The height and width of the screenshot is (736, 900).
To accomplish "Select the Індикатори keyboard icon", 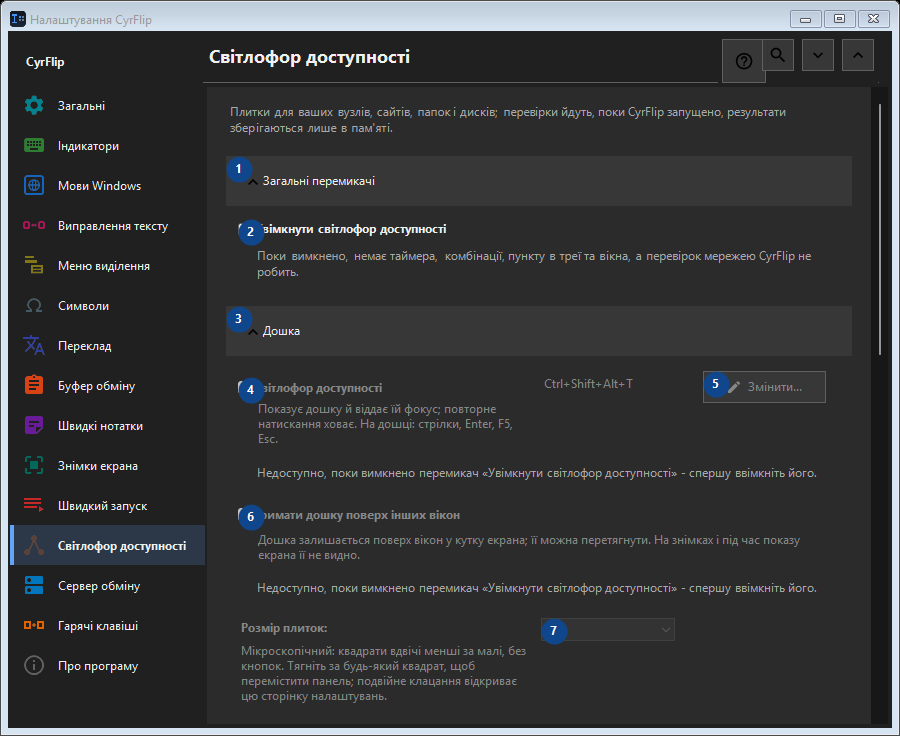I will tap(34, 145).
